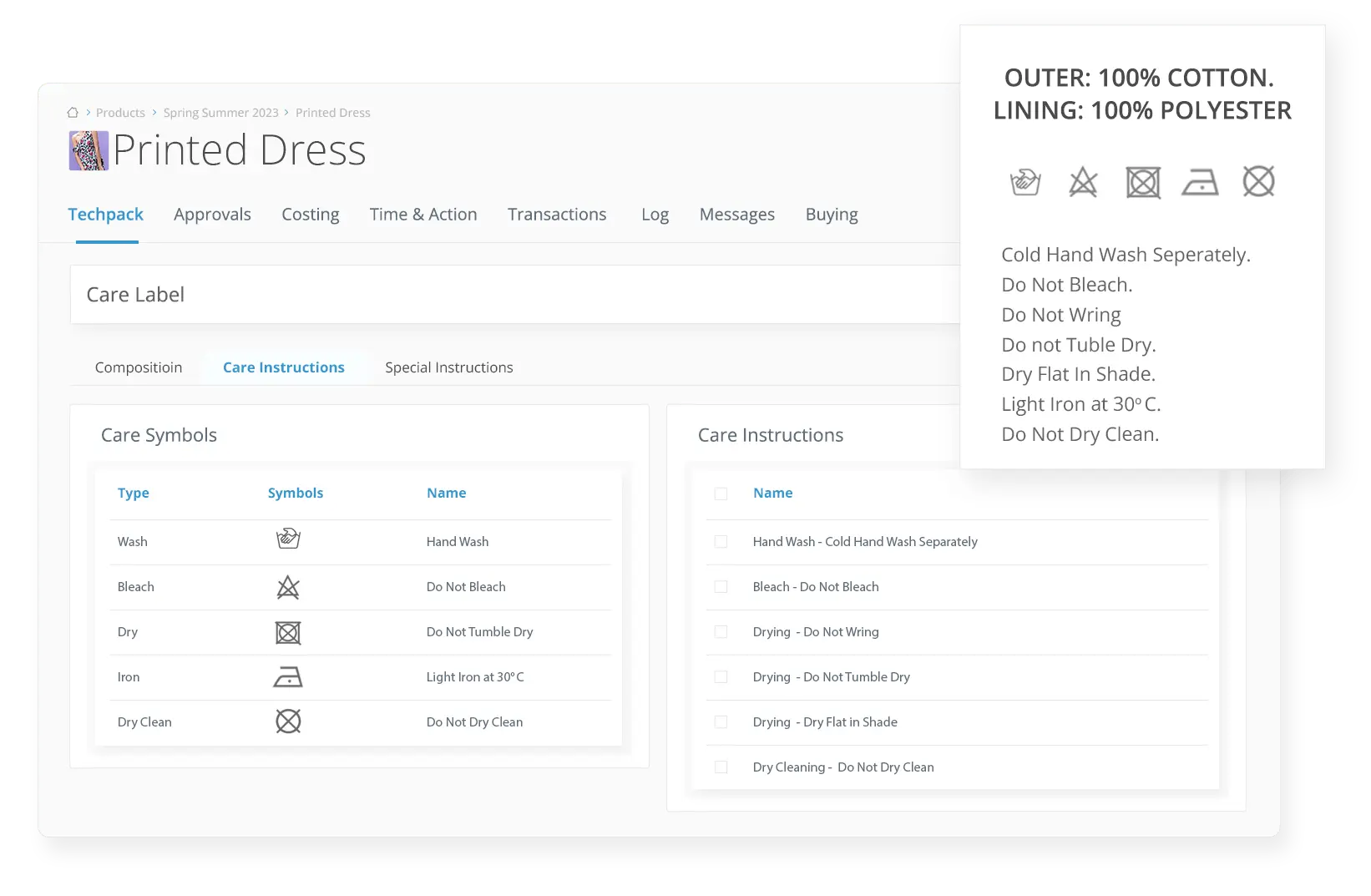Open the Compositioin sub-tab

point(139,367)
